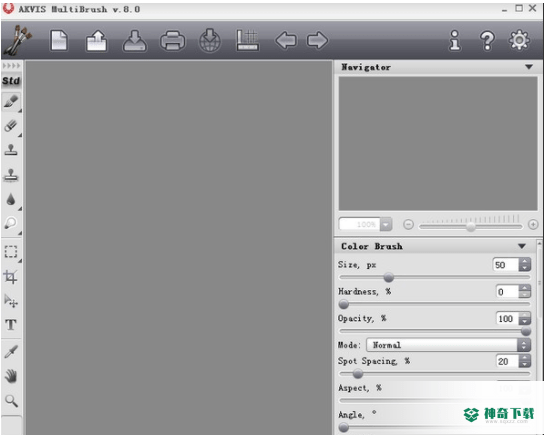Pick the Crop tool

pyautogui.click(x=10, y=277)
